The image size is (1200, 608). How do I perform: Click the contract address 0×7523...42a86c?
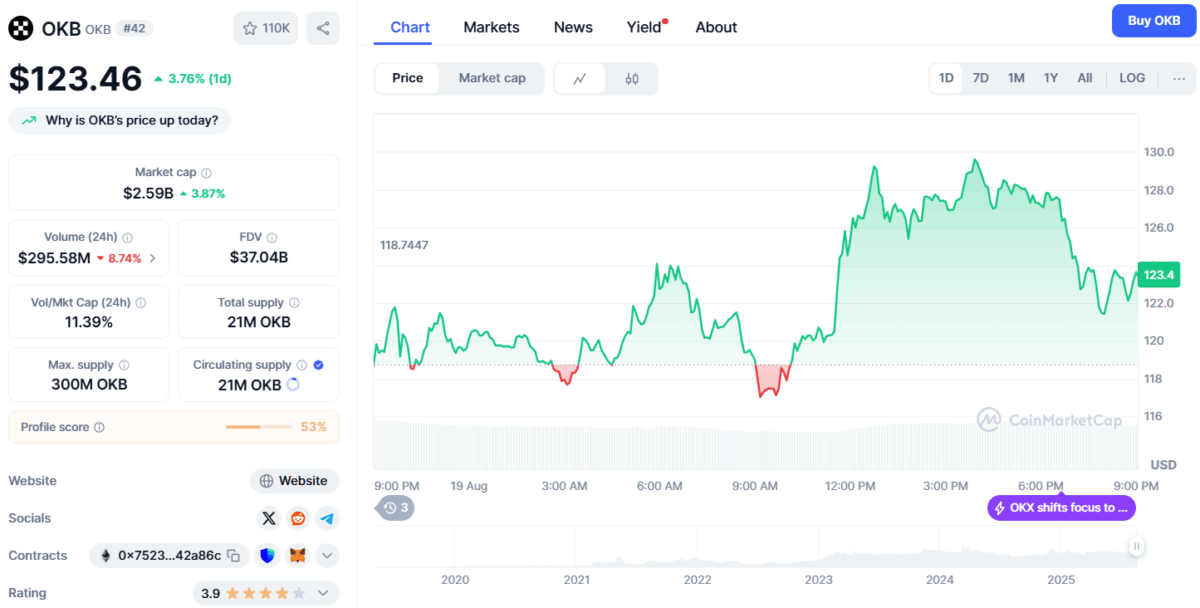tap(169, 556)
